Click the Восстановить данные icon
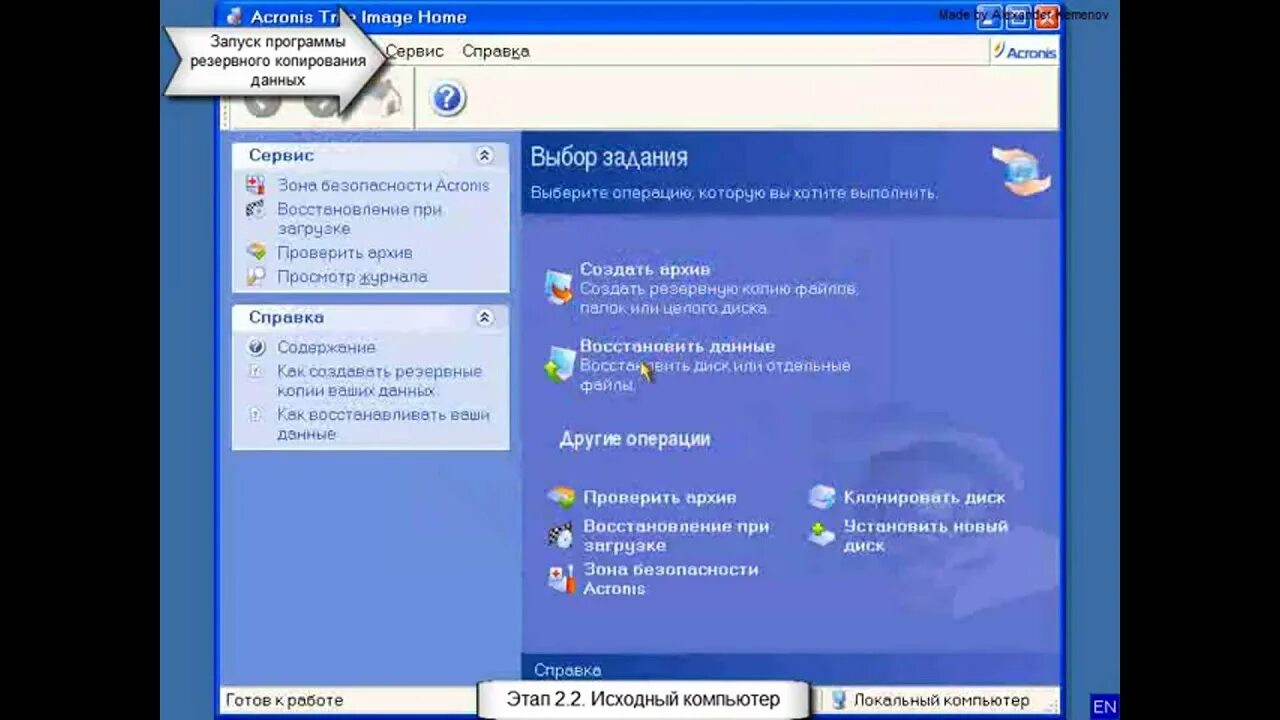 click(559, 364)
